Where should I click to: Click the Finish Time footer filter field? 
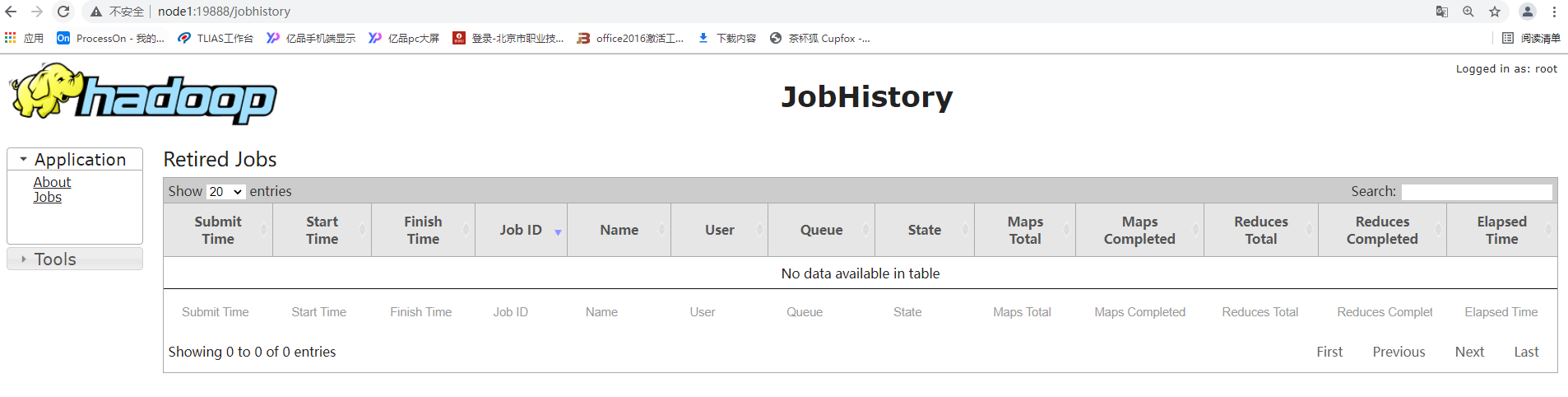423,312
